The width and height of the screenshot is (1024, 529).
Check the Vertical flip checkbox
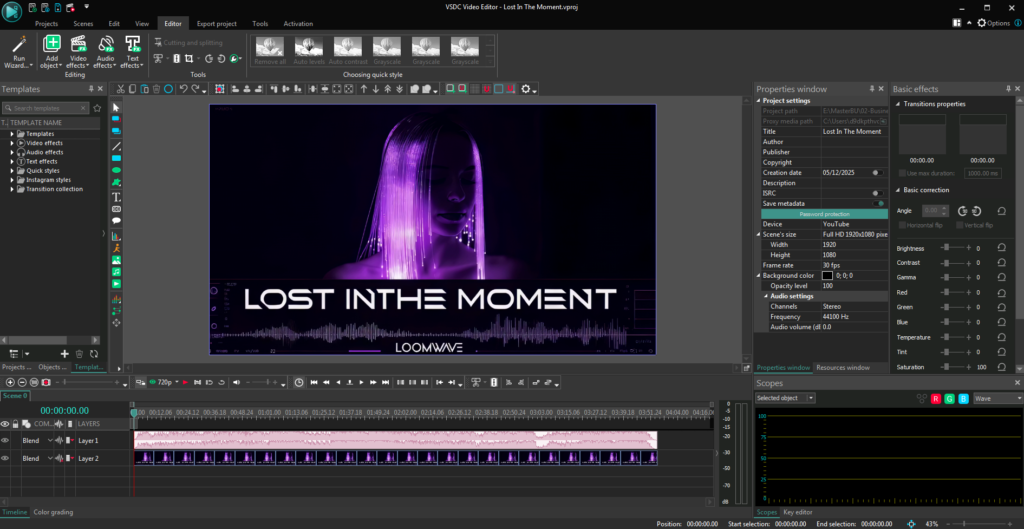960,225
